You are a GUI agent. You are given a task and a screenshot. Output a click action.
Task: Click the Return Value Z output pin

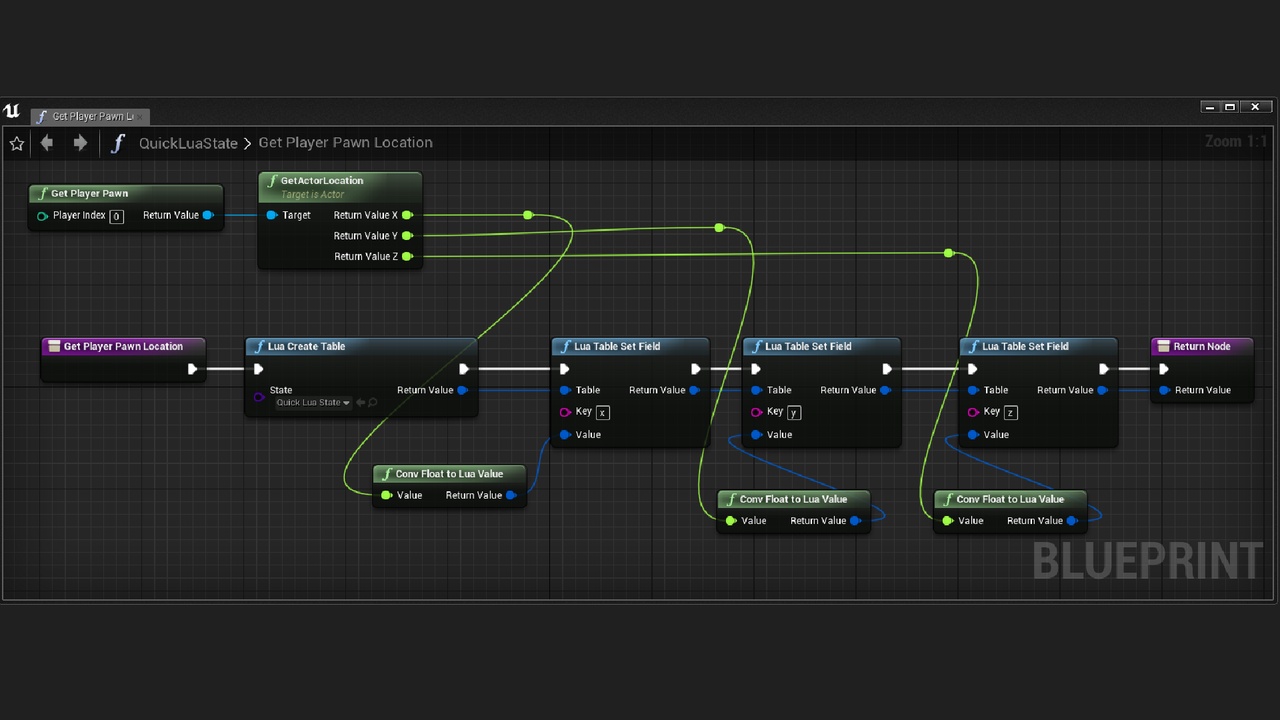click(x=407, y=257)
